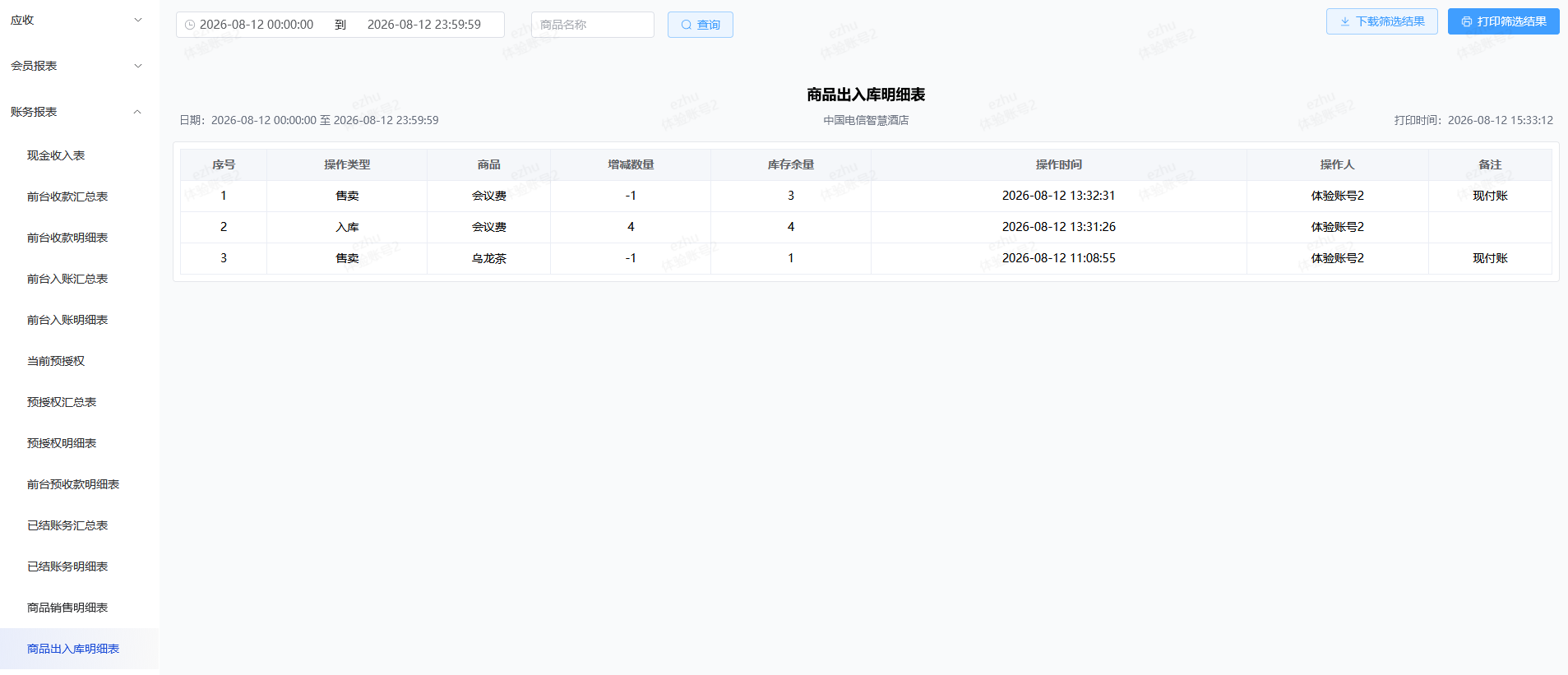Open 前台入账明细表 report

pos(67,320)
